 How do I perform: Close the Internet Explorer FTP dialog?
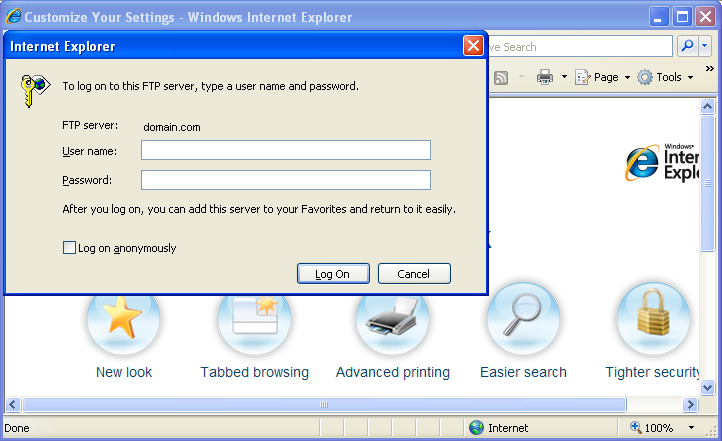coord(473,46)
